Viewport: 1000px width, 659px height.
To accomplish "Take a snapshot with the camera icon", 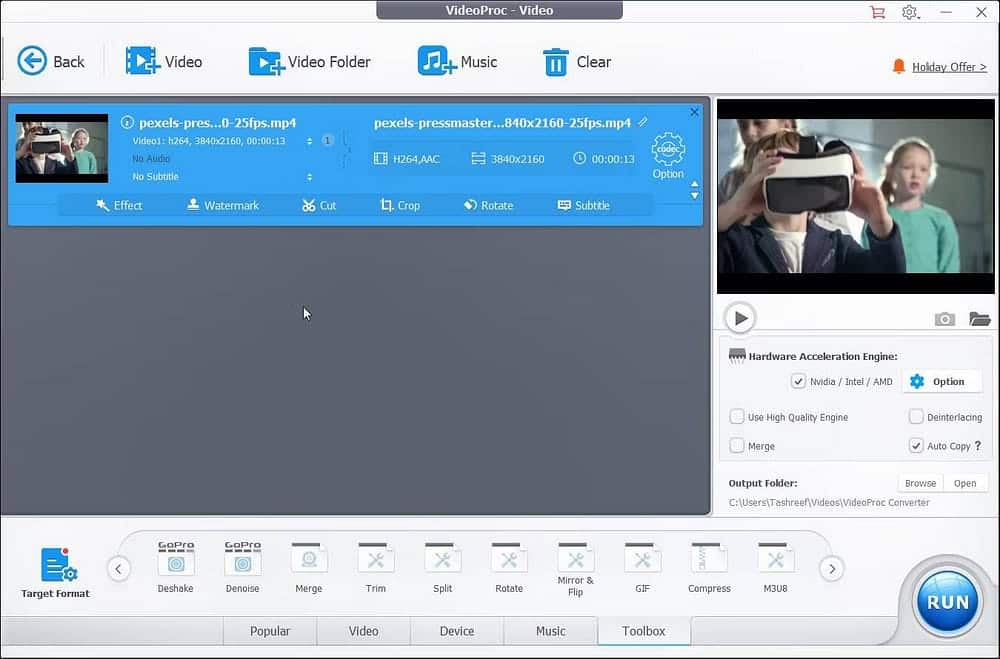I will tap(943, 318).
